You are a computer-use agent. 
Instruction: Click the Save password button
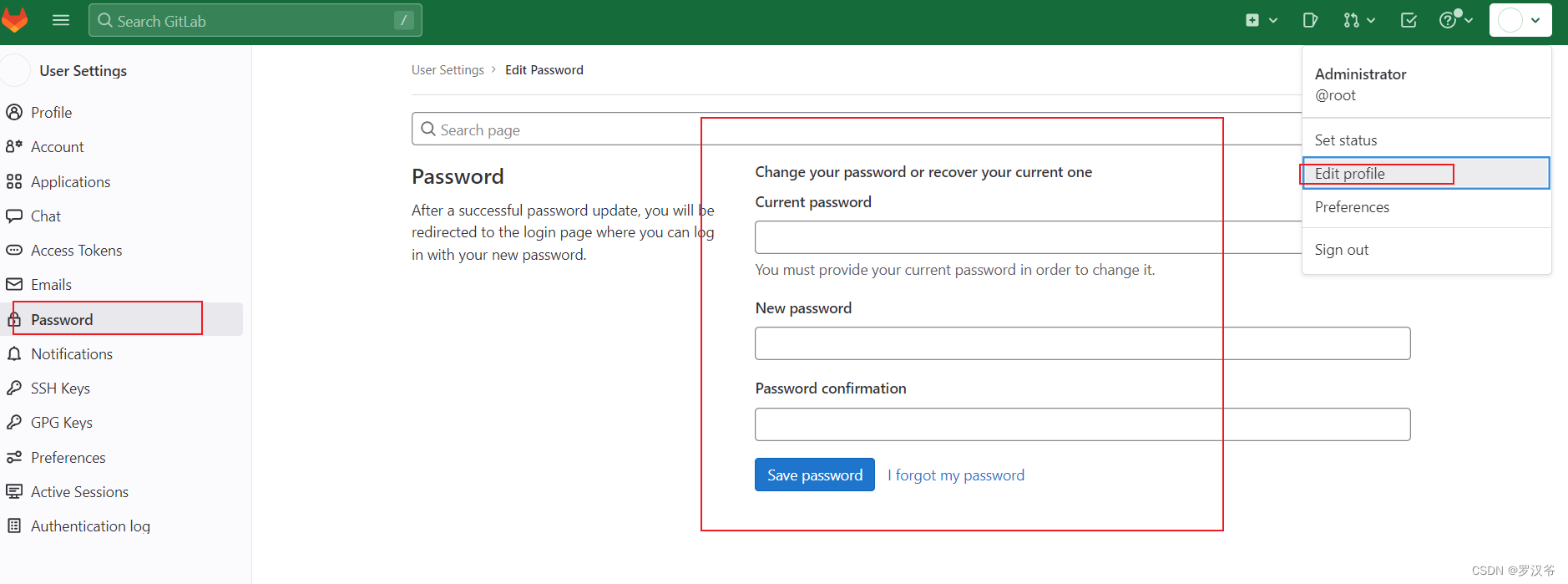pyautogui.click(x=815, y=475)
